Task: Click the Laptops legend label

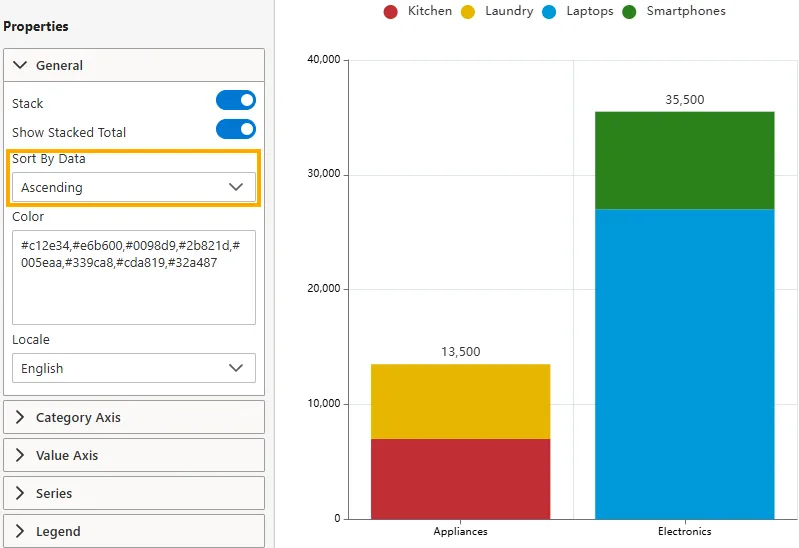Action: click(x=590, y=12)
